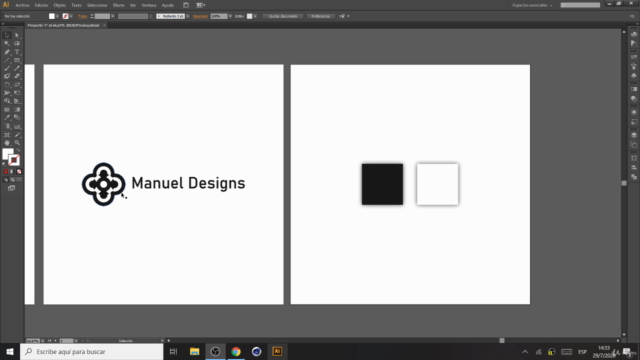640x360 pixels.
Task: Open Arrange Documents dropdown in menu bar
Action: pos(200,5)
